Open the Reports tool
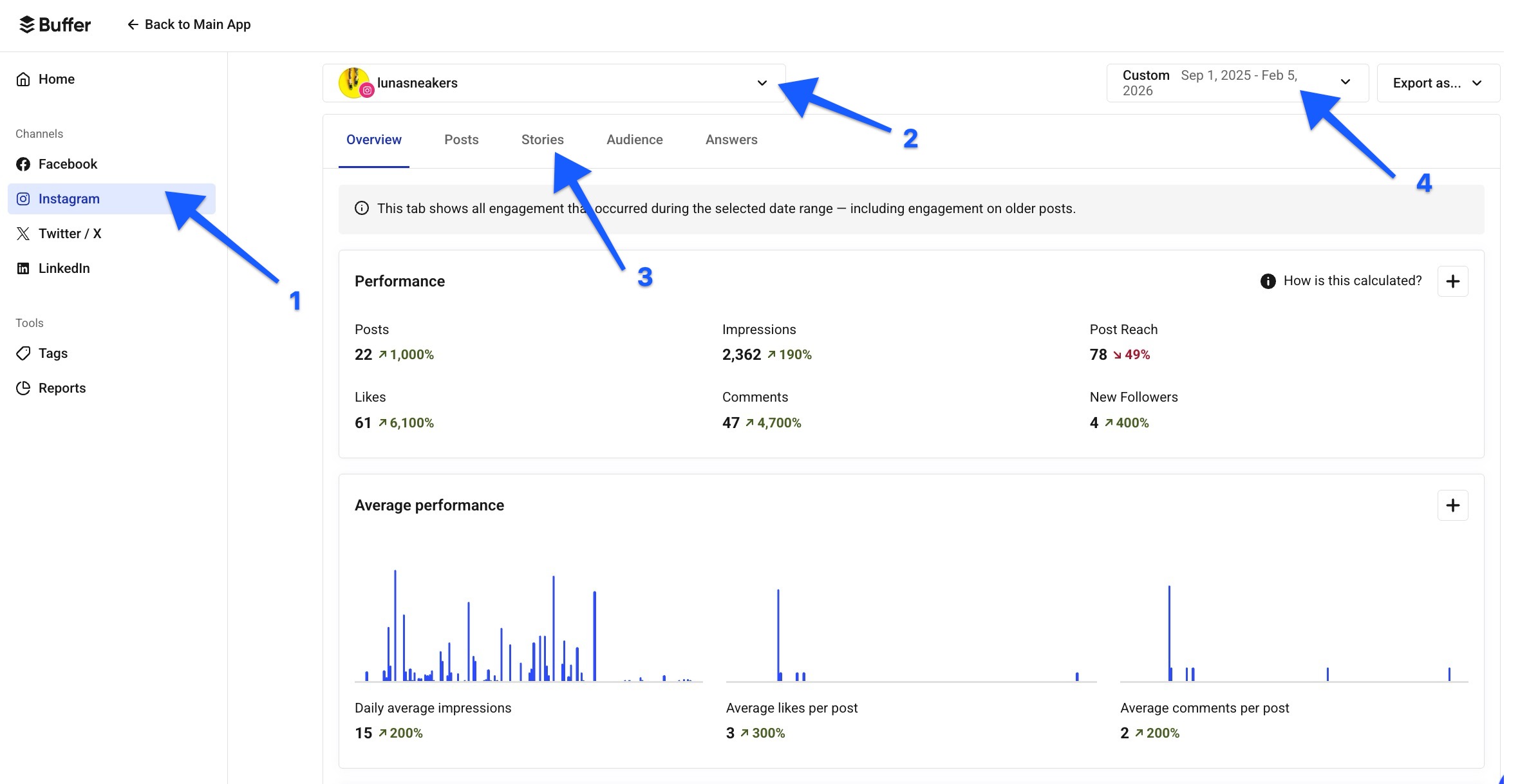 [x=62, y=387]
